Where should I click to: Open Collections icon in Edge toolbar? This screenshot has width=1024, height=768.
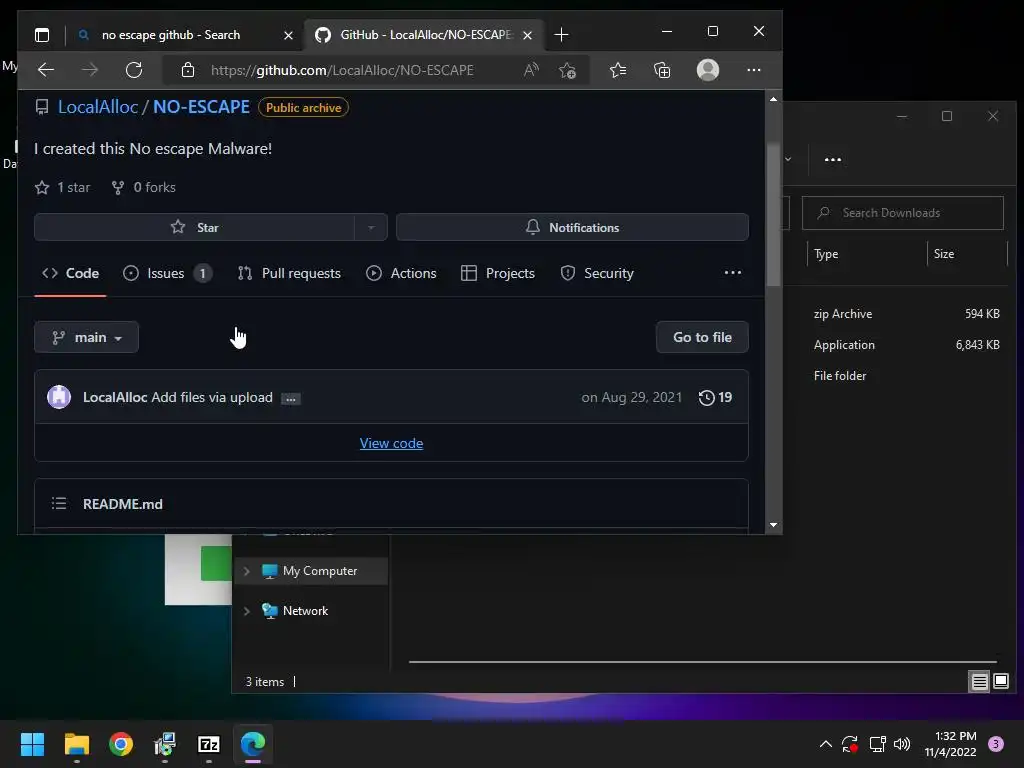662,70
